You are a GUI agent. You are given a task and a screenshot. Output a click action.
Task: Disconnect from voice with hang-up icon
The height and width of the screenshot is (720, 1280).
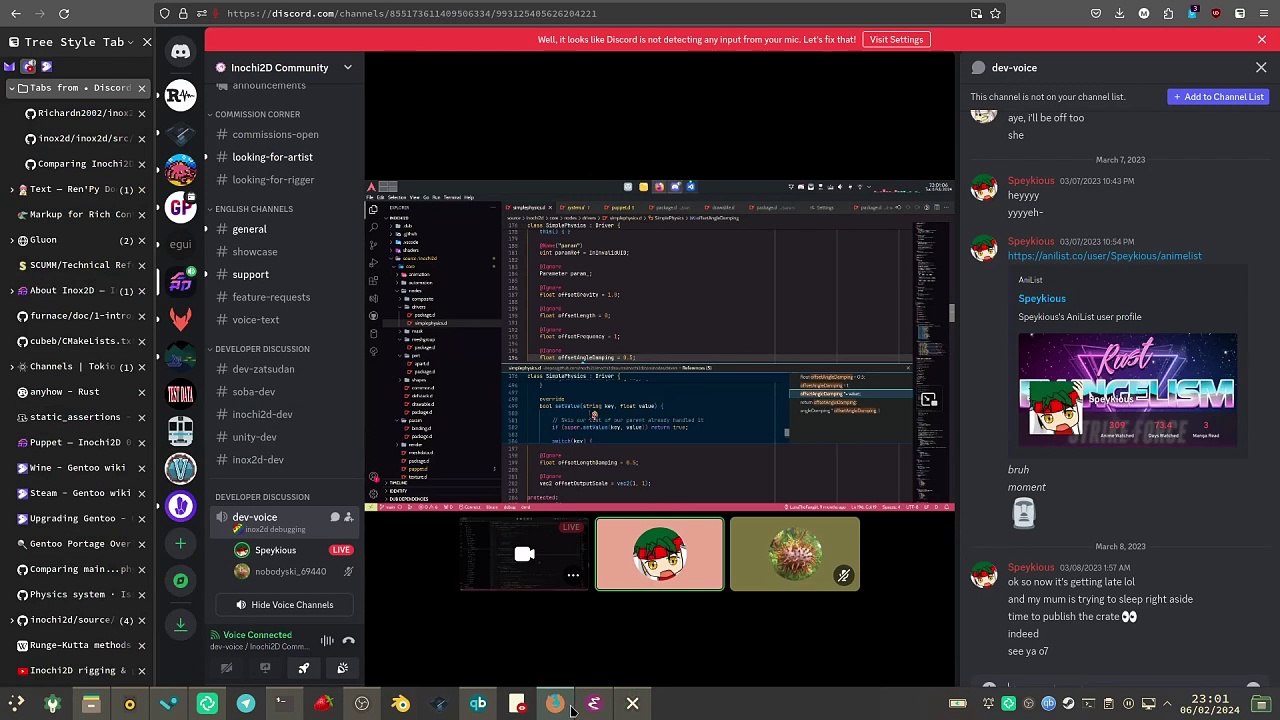348,641
